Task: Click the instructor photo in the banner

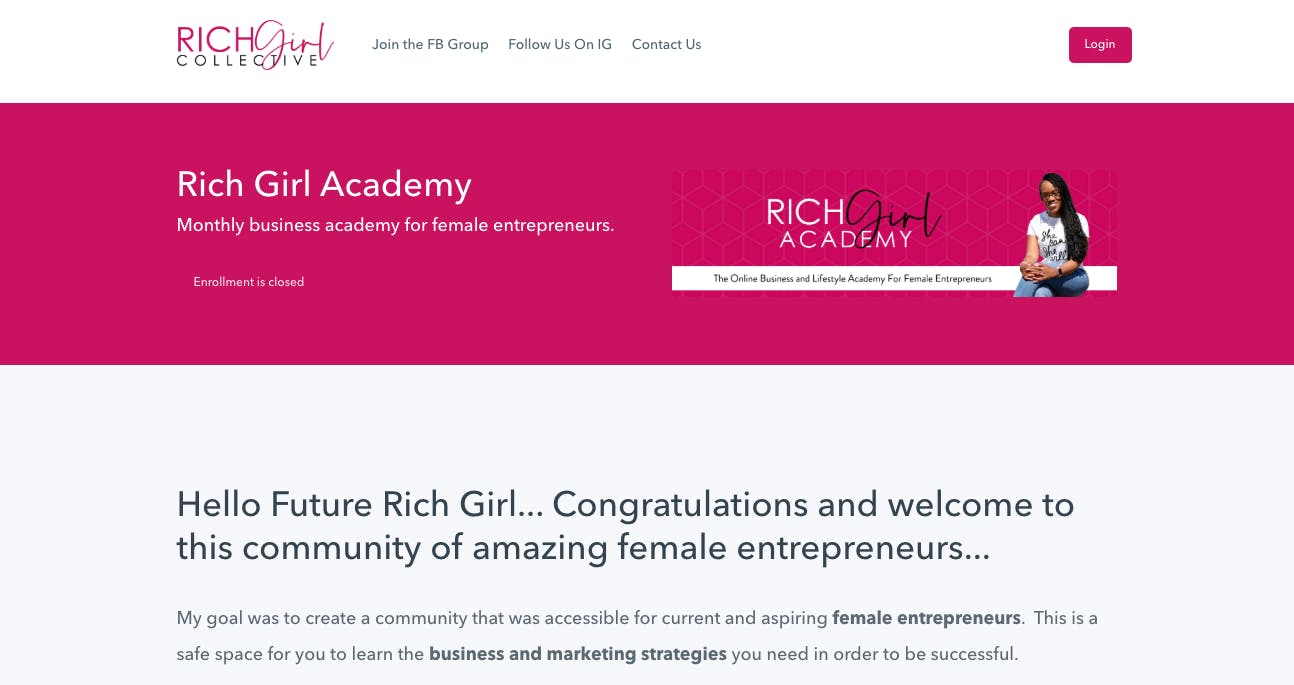Action: coord(1055,232)
